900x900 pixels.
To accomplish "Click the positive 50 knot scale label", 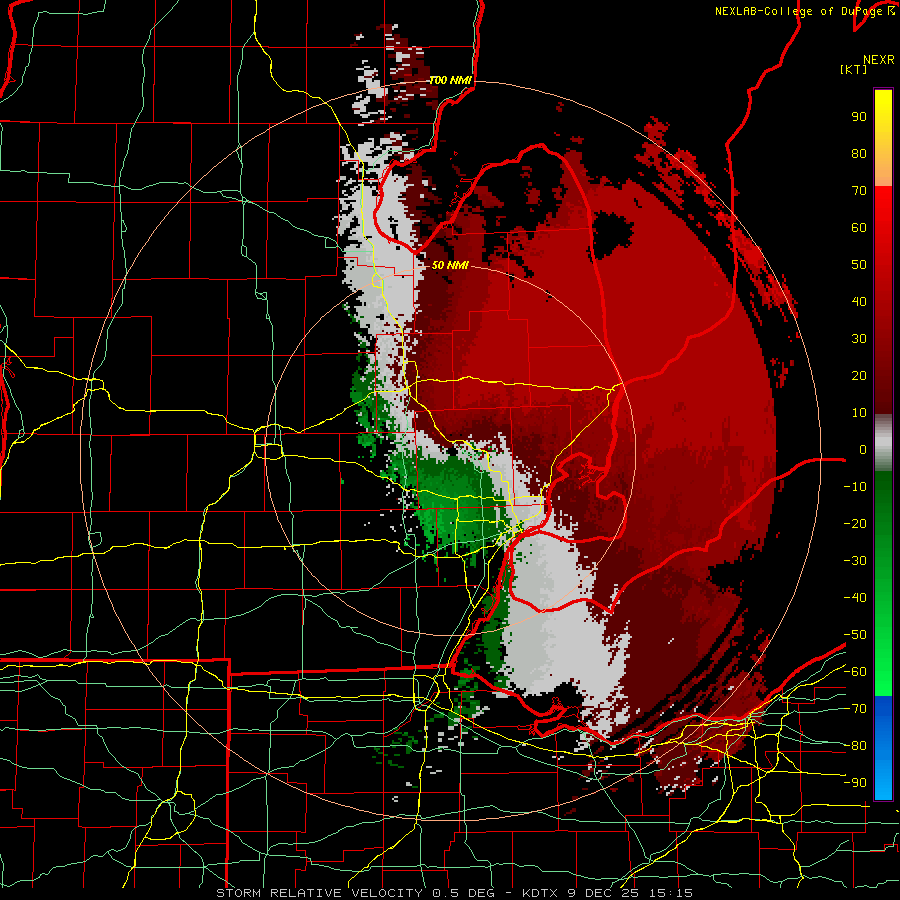I will [x=859, y=265].
